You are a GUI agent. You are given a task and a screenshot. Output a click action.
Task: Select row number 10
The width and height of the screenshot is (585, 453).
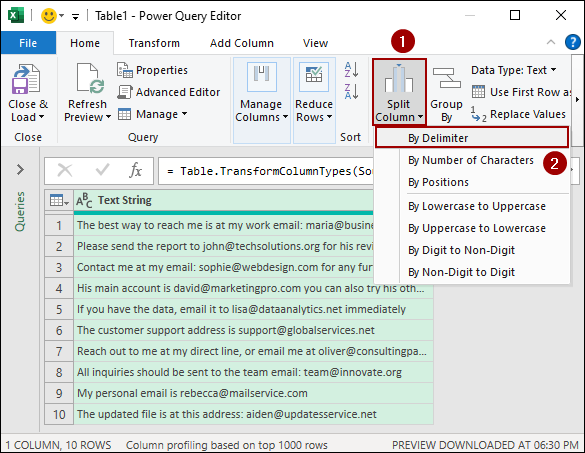coord(59,415)
